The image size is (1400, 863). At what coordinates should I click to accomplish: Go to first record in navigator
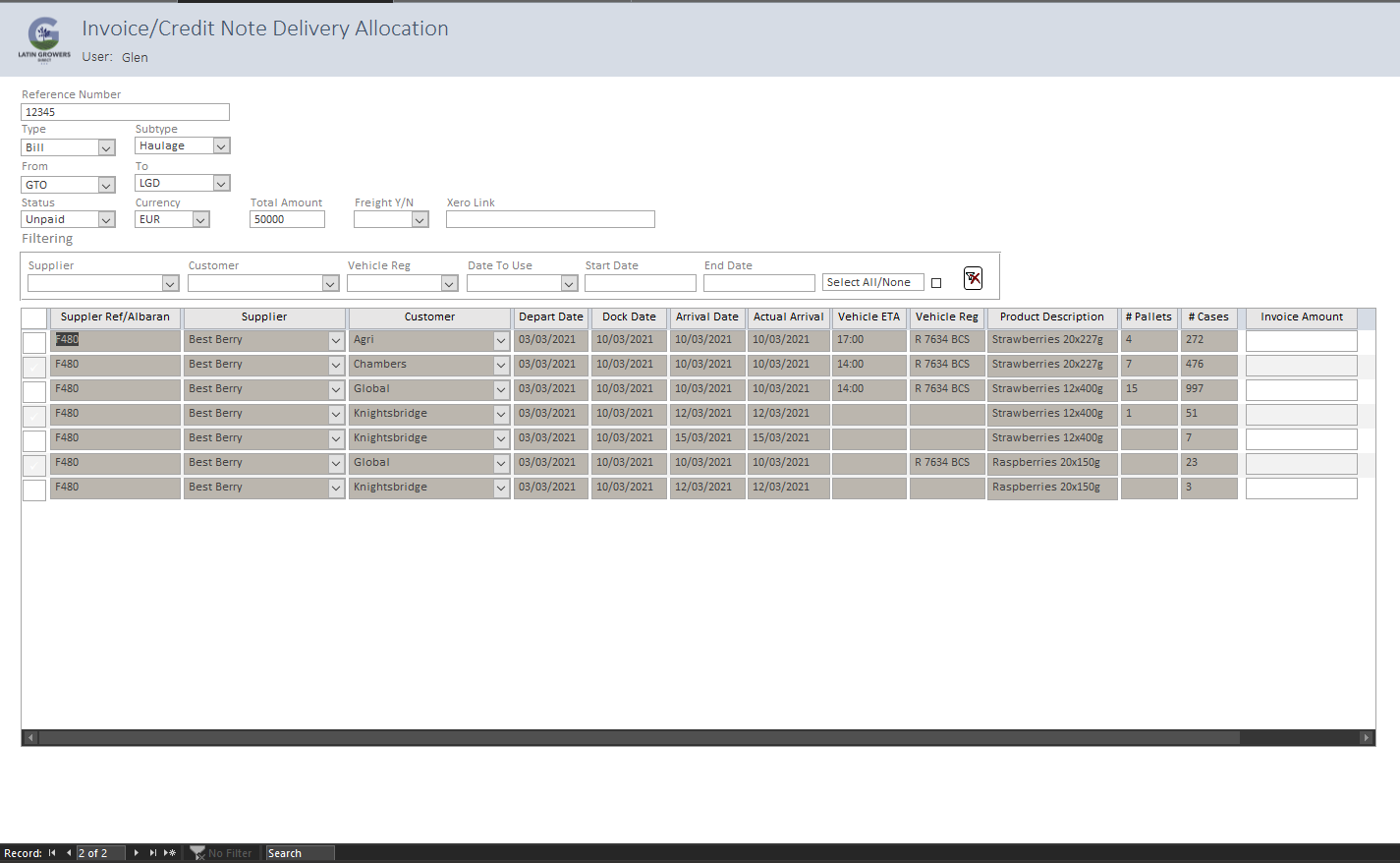(x=52, y=853)
